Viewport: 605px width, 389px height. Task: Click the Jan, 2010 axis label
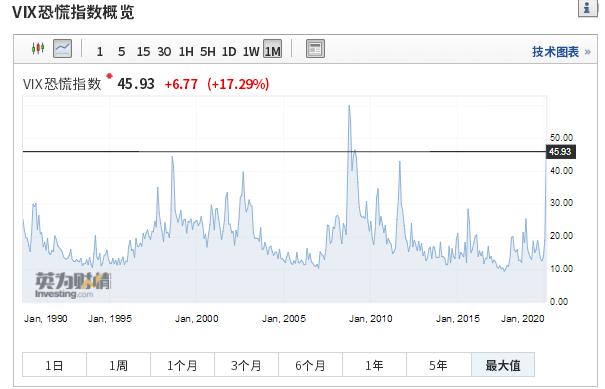[x=370, y=319]
